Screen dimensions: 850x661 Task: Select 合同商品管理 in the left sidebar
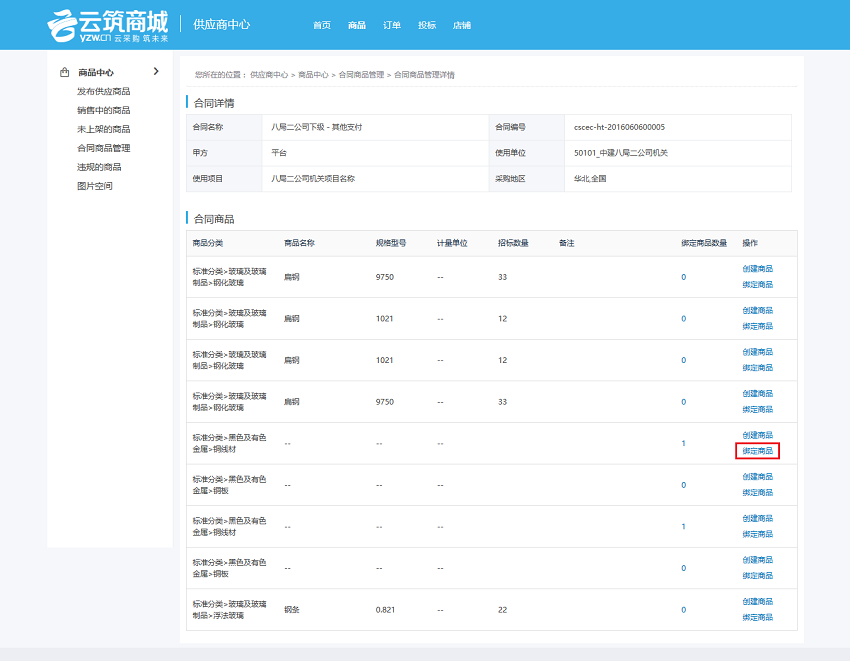click(x=103, y=148)
